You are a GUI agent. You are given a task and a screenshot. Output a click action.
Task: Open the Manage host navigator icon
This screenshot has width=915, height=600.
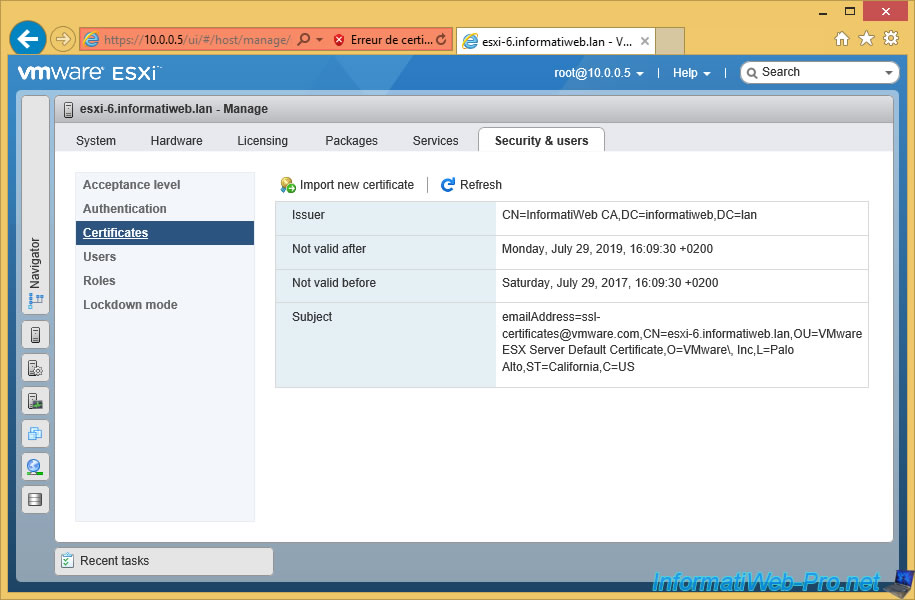point(35,368)
